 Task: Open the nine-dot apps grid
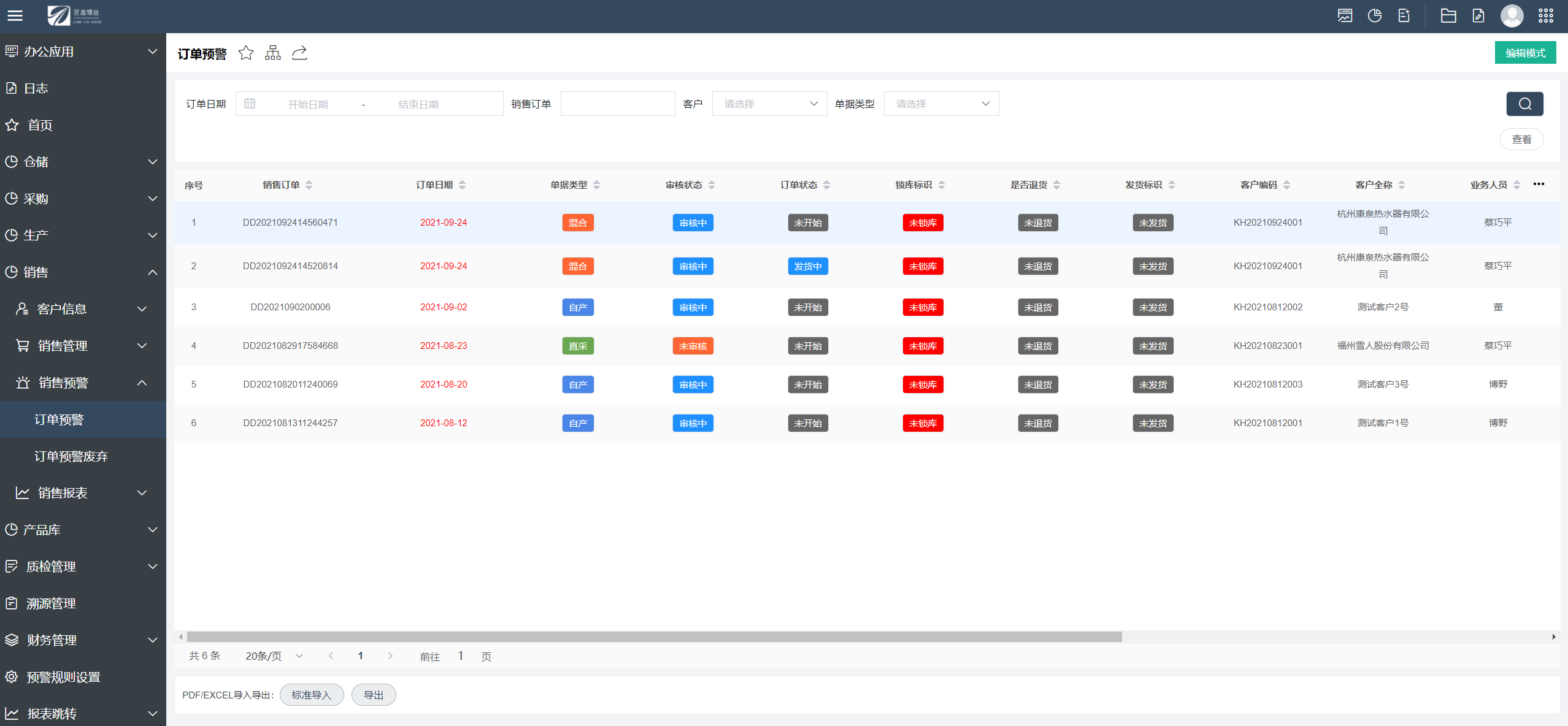pyautogui.click(x=1546, y=16)
